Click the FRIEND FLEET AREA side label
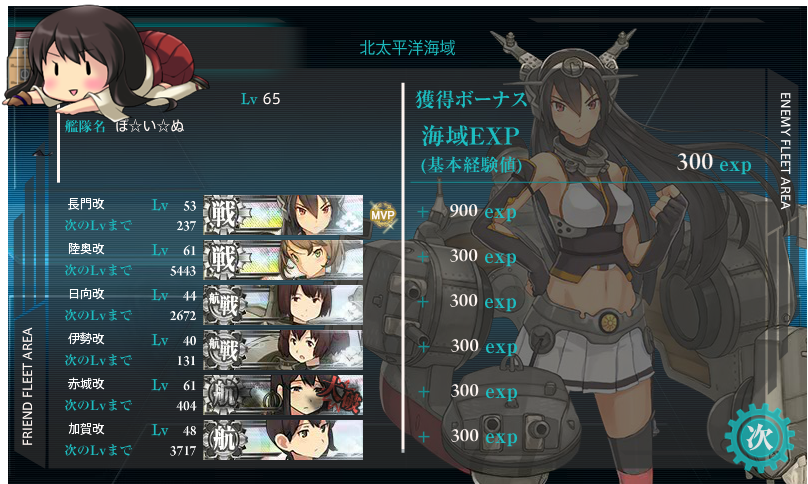This screenshot has height=484, width=808. [x=27, y=387]
